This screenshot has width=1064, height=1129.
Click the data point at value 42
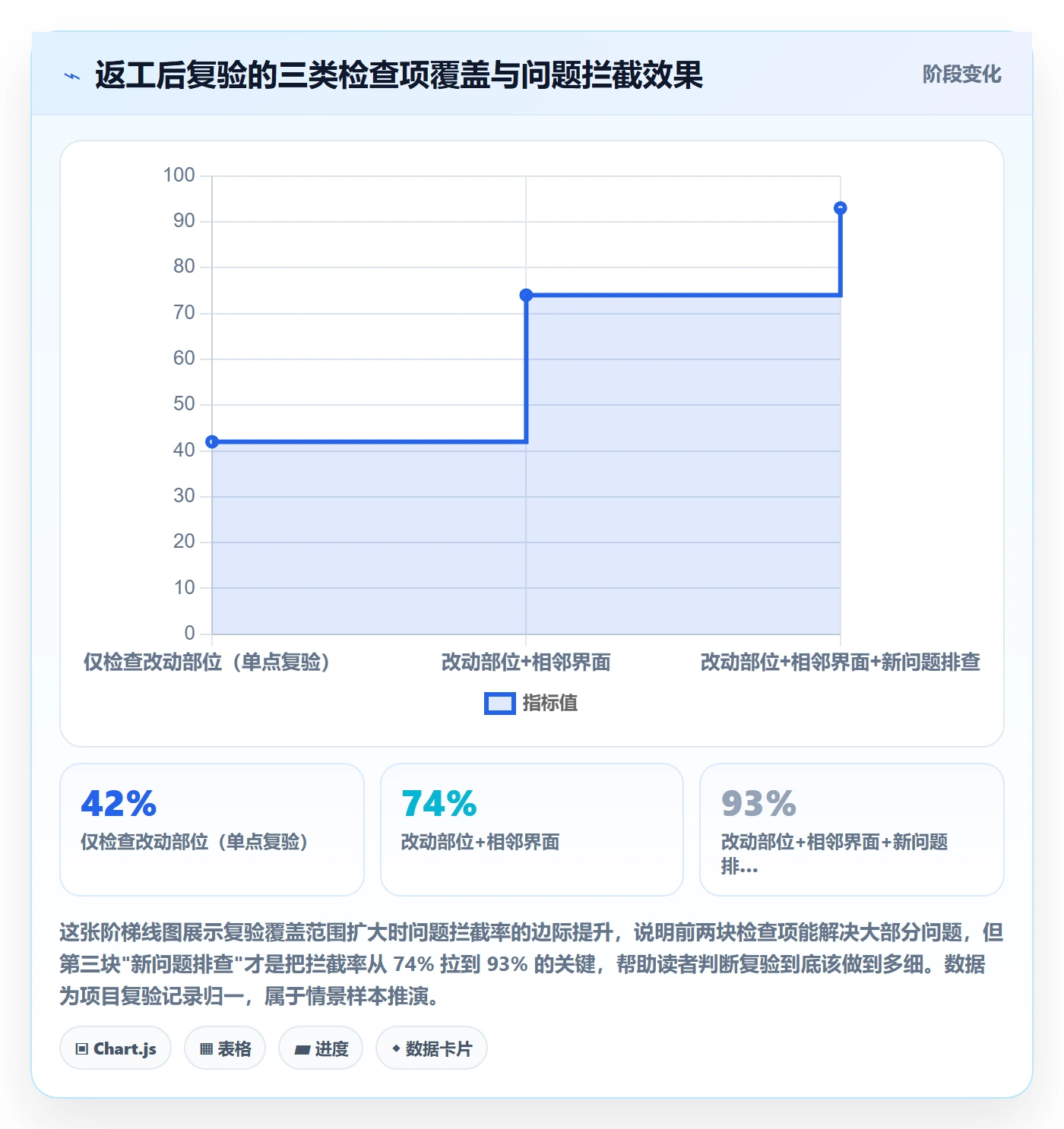pos(213,441)
